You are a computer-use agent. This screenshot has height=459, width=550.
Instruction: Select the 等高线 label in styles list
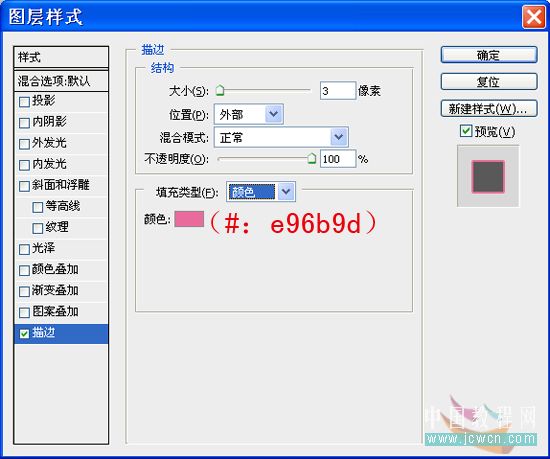62,206
